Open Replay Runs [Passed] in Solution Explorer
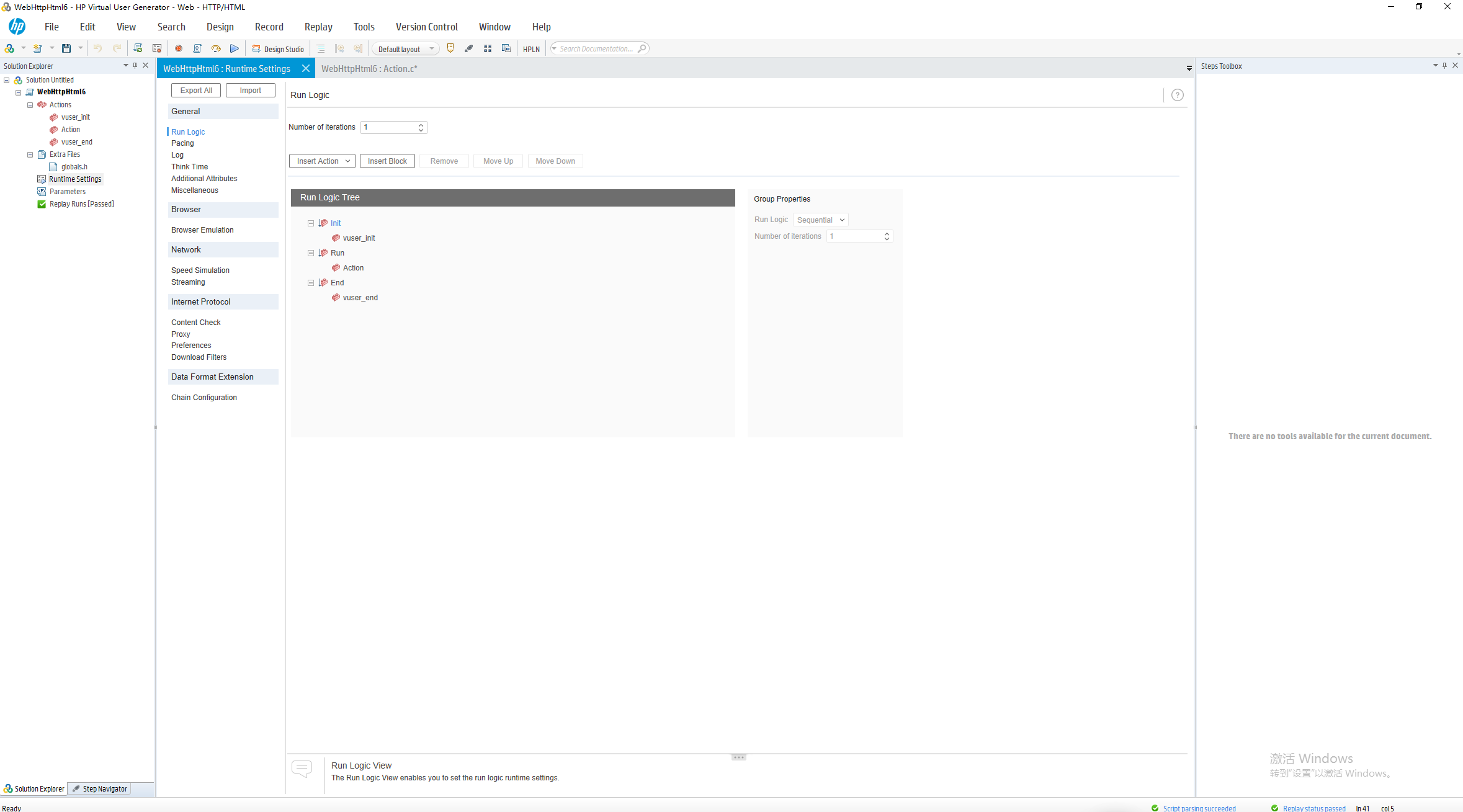This screenshot has width=1463, height=812. coord(81,204)
